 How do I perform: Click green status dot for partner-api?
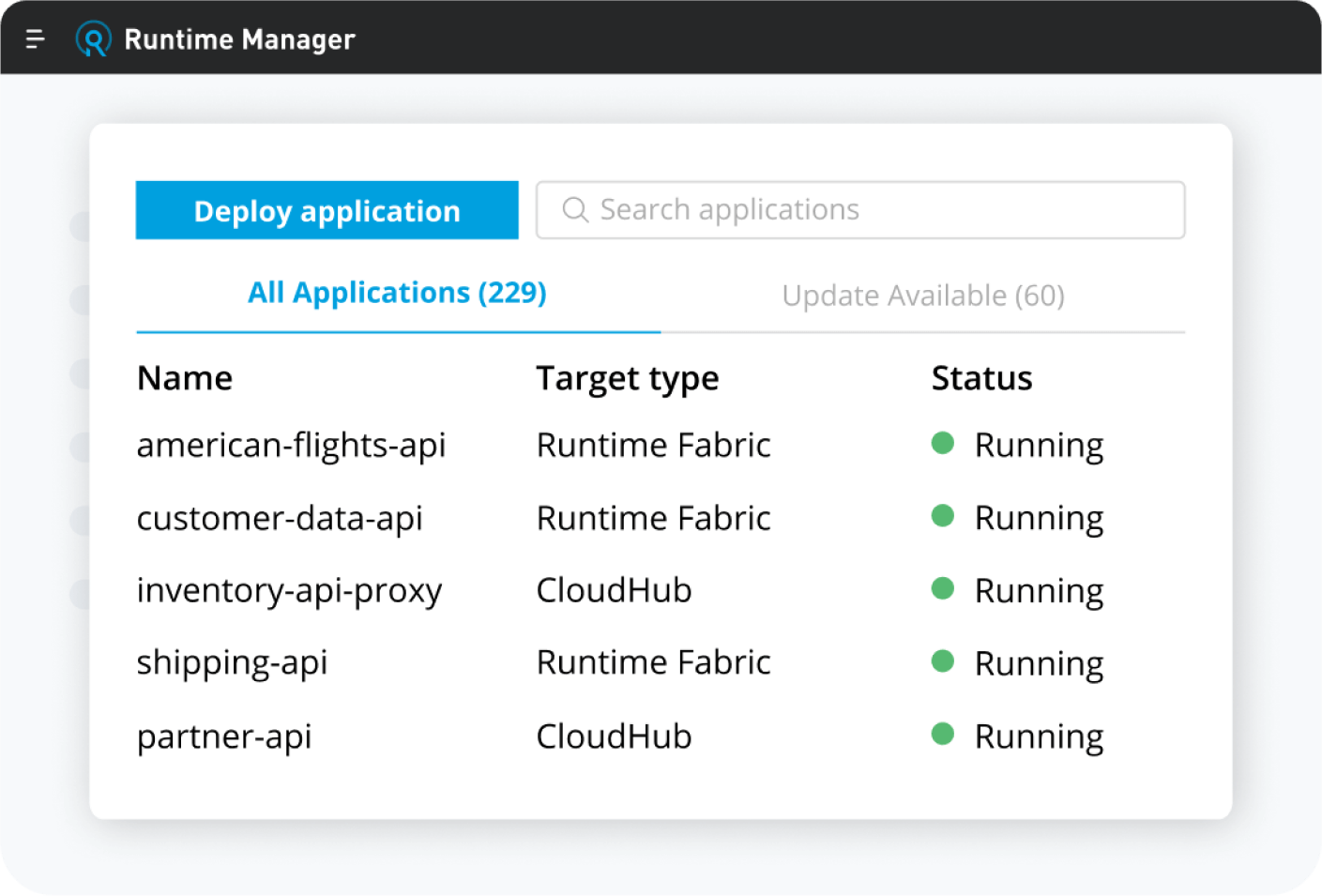click(x=942, y=735)
